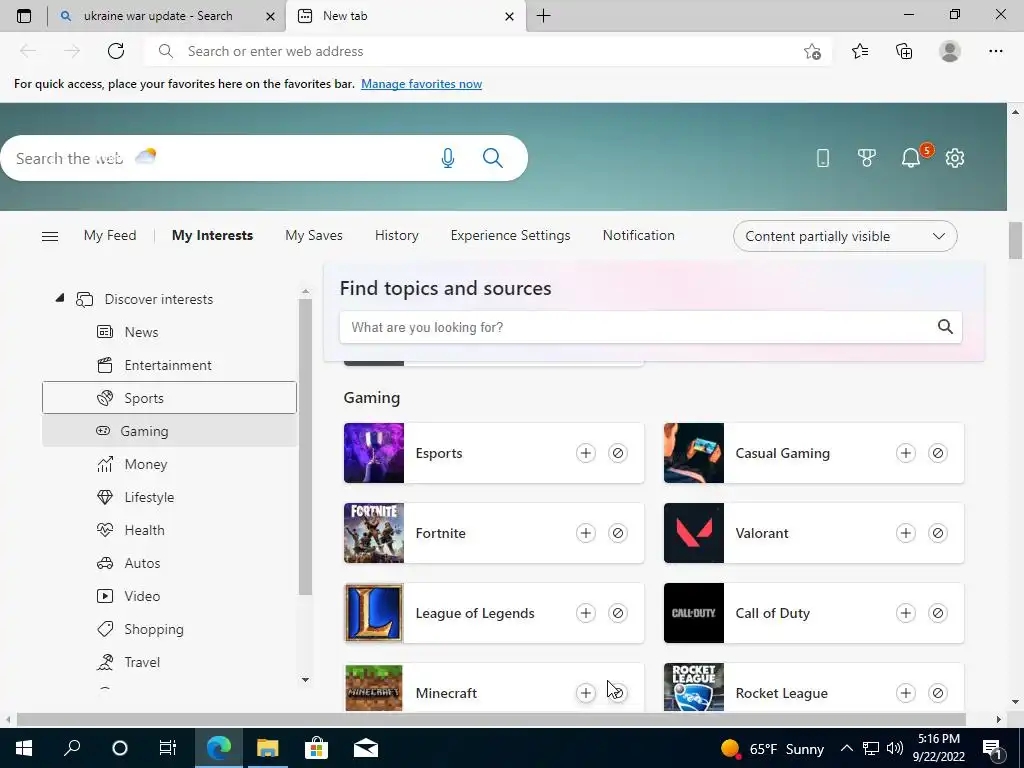Image resolution: width=1024 pixels, height=768 pixels.
Task: Open Windows Start menu
Action: (x=24, y=748)
